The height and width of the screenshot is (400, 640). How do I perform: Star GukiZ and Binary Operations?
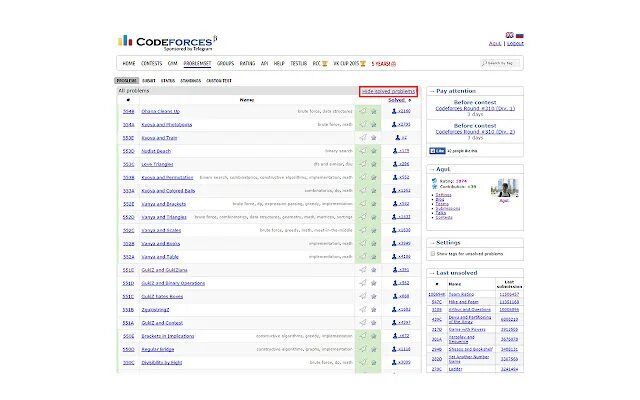coord(373,283)
